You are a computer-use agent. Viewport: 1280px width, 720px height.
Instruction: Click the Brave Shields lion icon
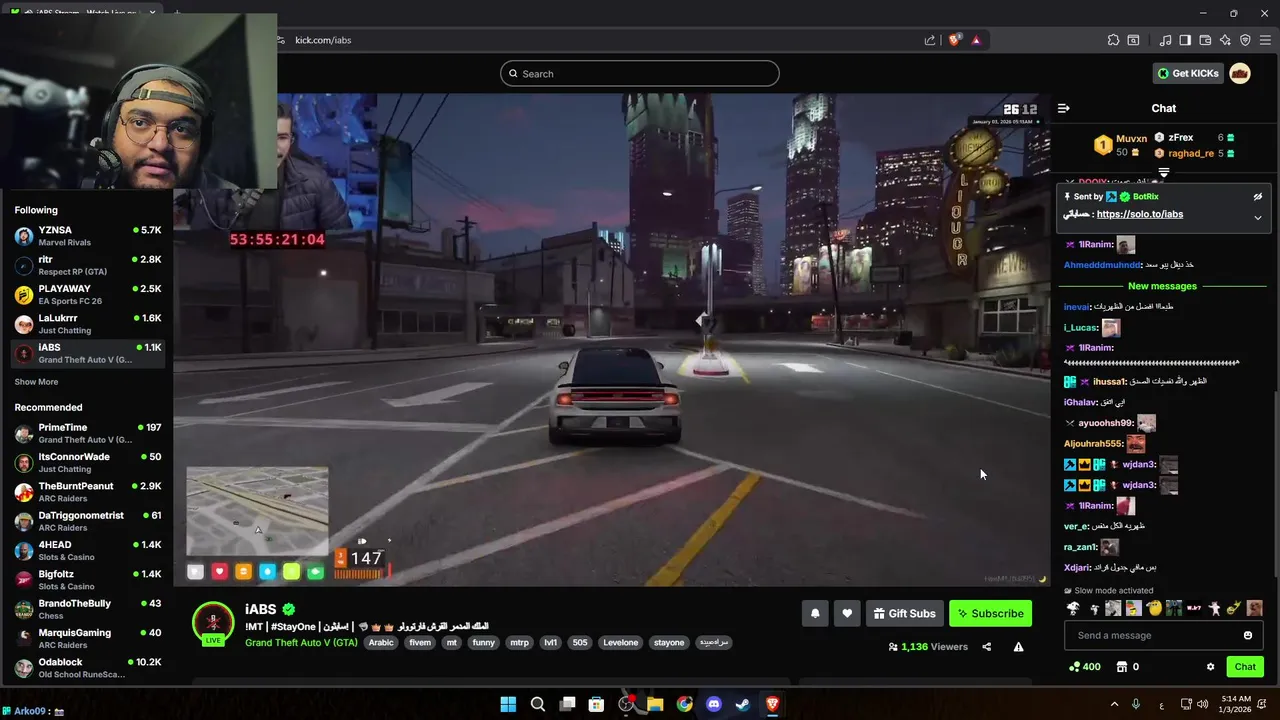point(954,40)
